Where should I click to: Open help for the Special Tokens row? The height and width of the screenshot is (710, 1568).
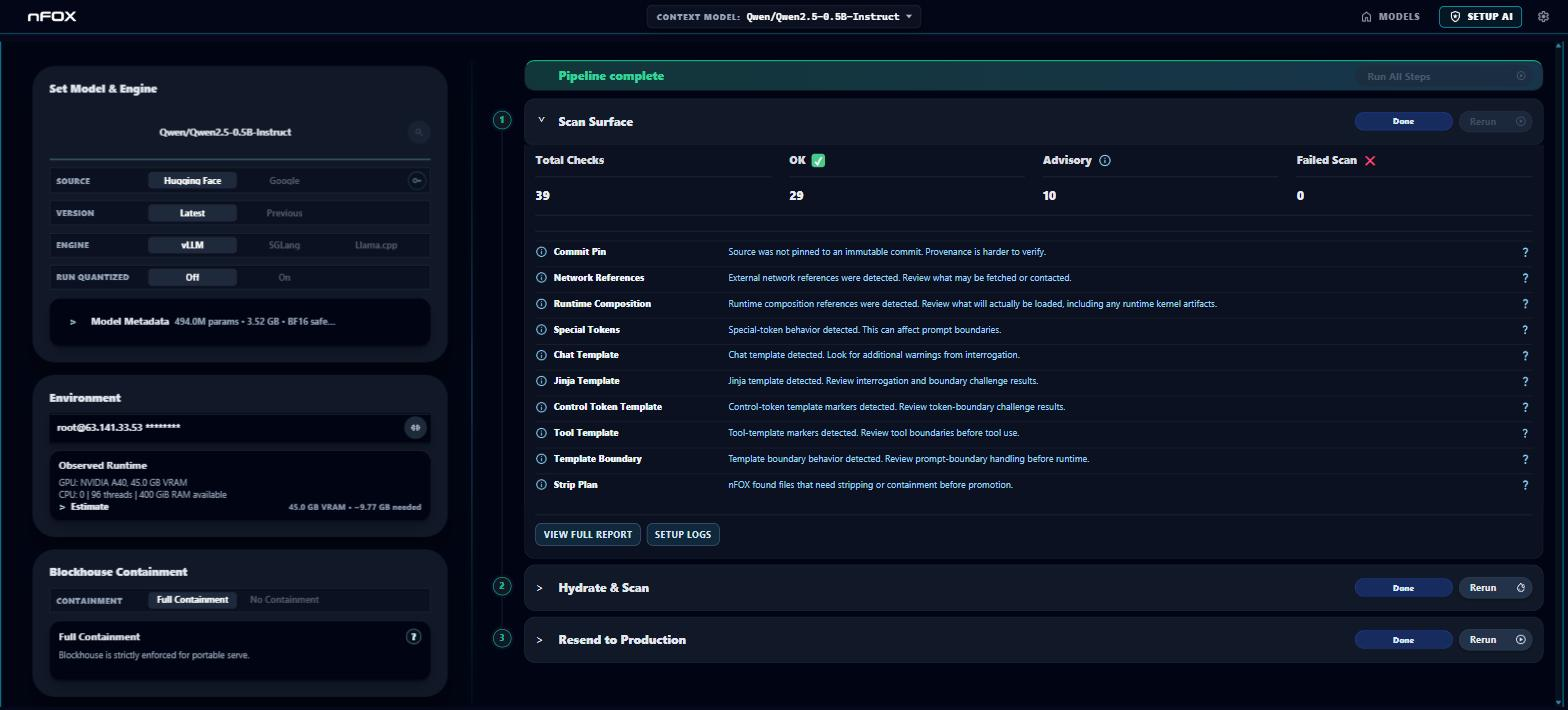point(1525,331)
